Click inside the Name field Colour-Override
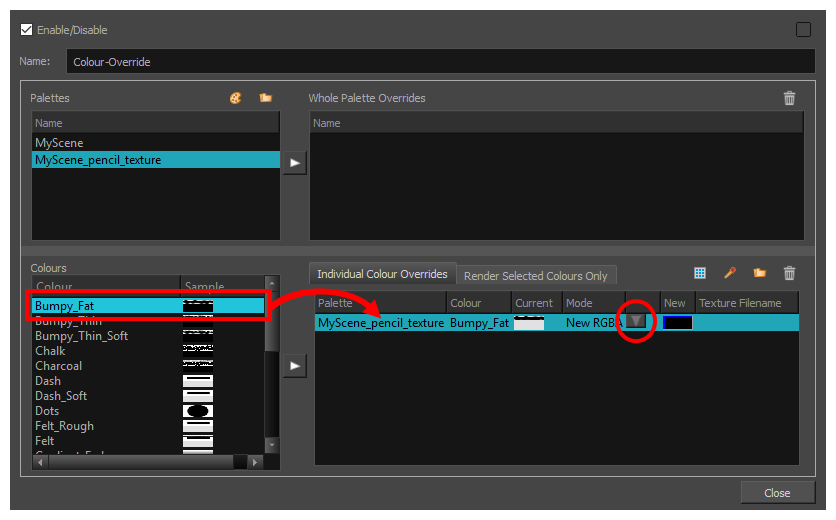This screenshot has height=520, width=836. pyautogui.click(x=440, y=62)
